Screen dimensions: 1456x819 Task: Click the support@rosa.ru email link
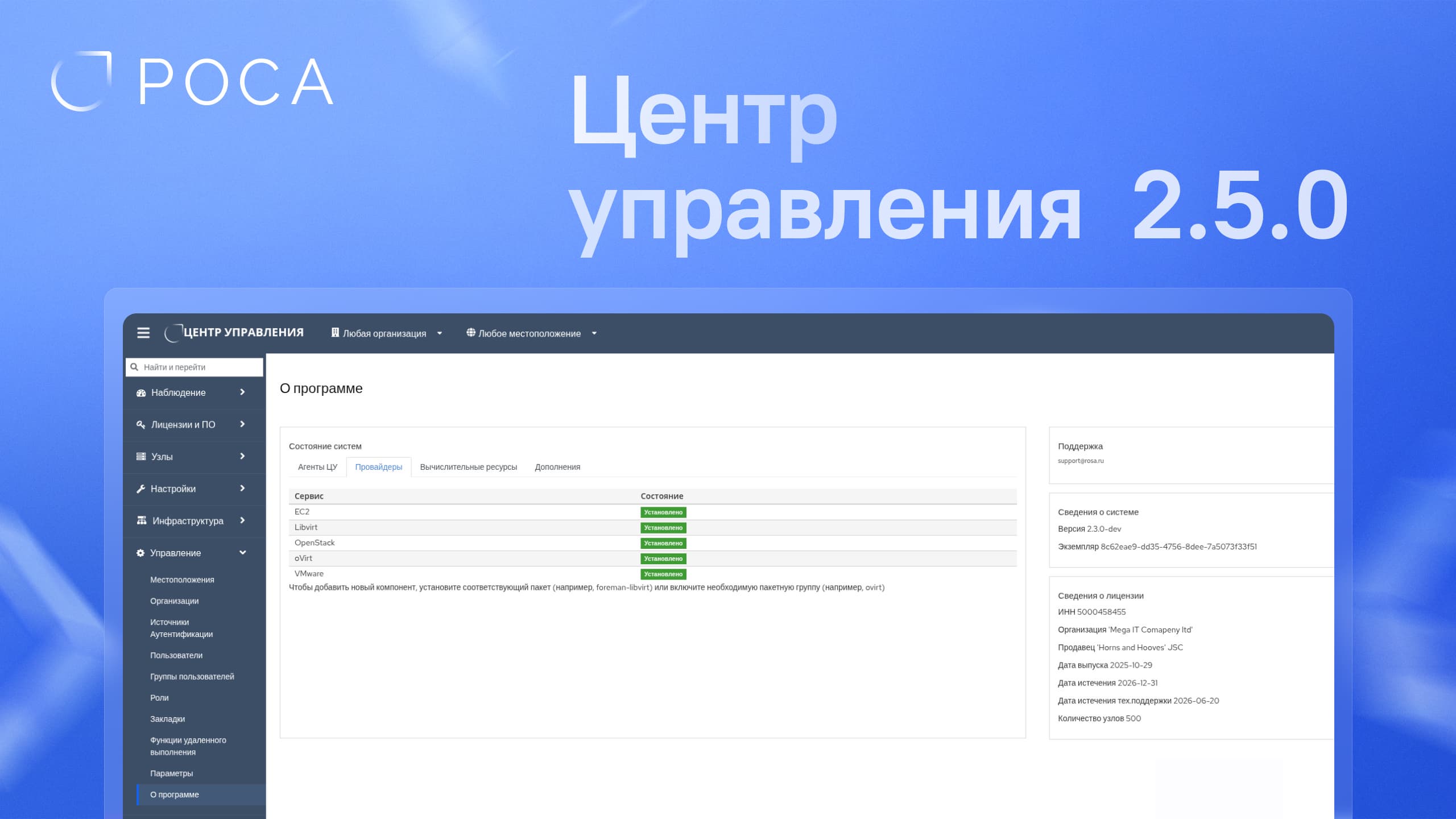[x=1081, y=461]
